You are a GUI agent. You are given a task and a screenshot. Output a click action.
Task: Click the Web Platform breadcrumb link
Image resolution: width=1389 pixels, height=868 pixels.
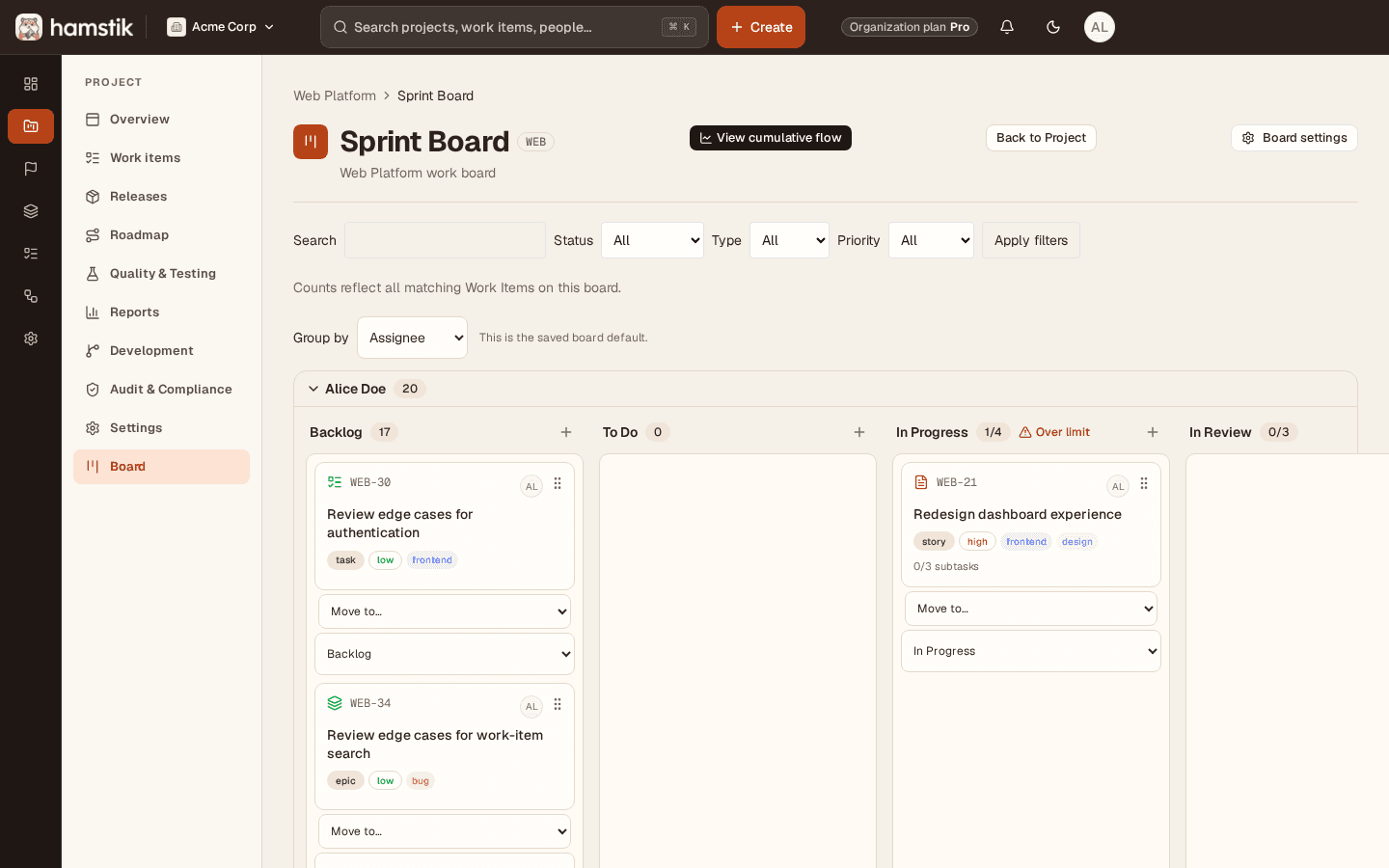[x=335, y=95]
